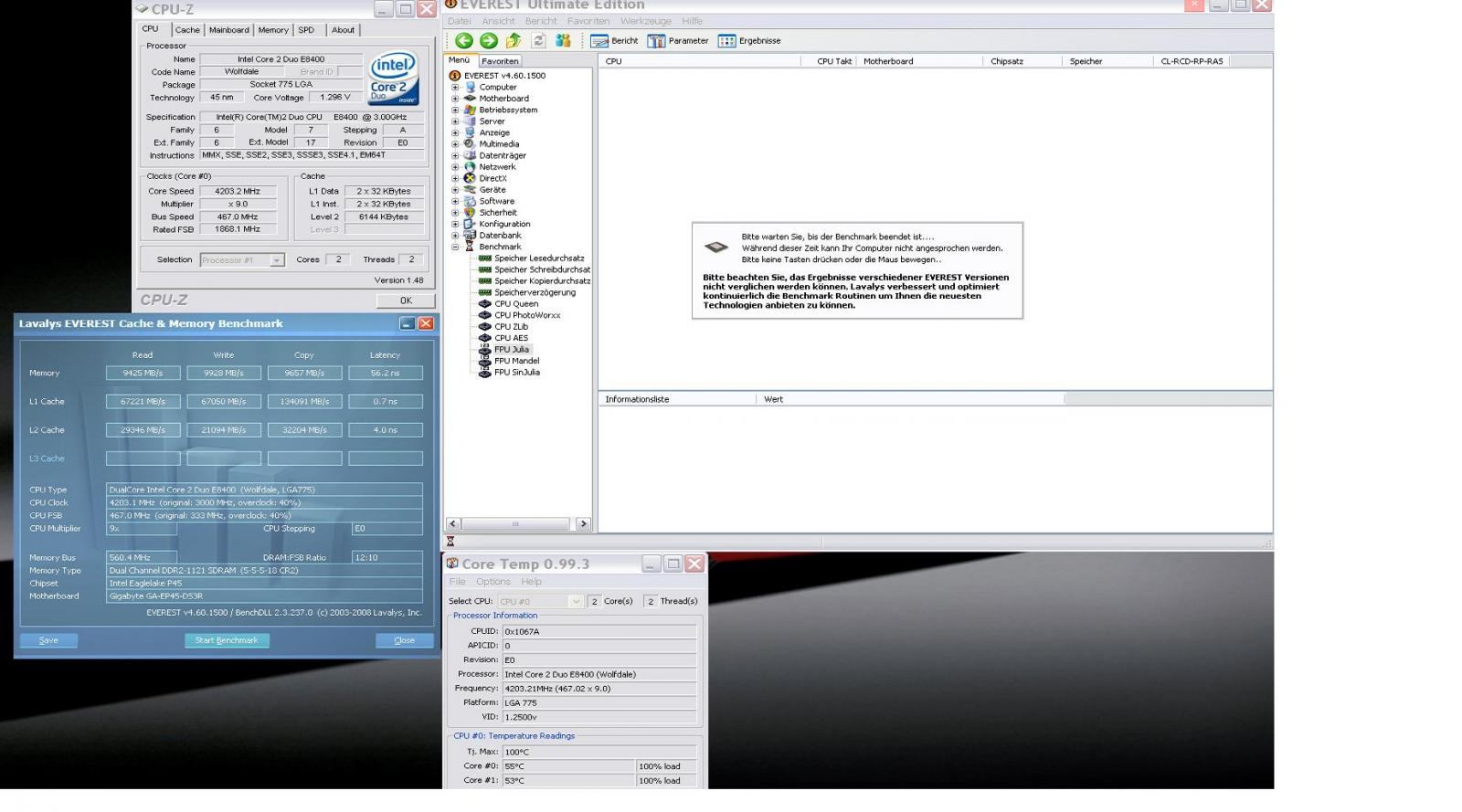
Task: Open the Ansicht menu in EVEREST
Action: click(x=499, y=21)
